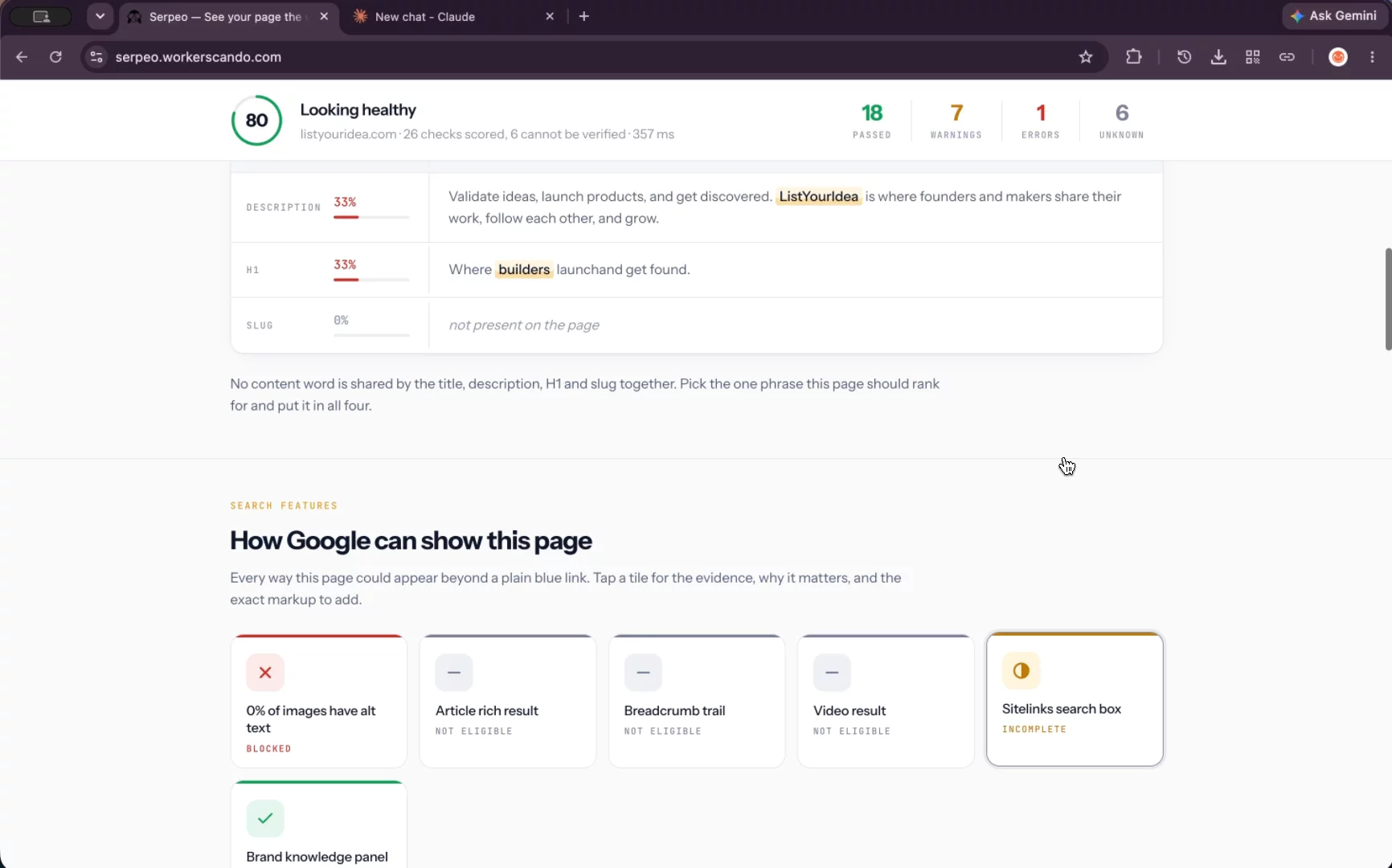Open the Brand knowledge panel tile
The image size is (1392, 868).
point(318,825)
